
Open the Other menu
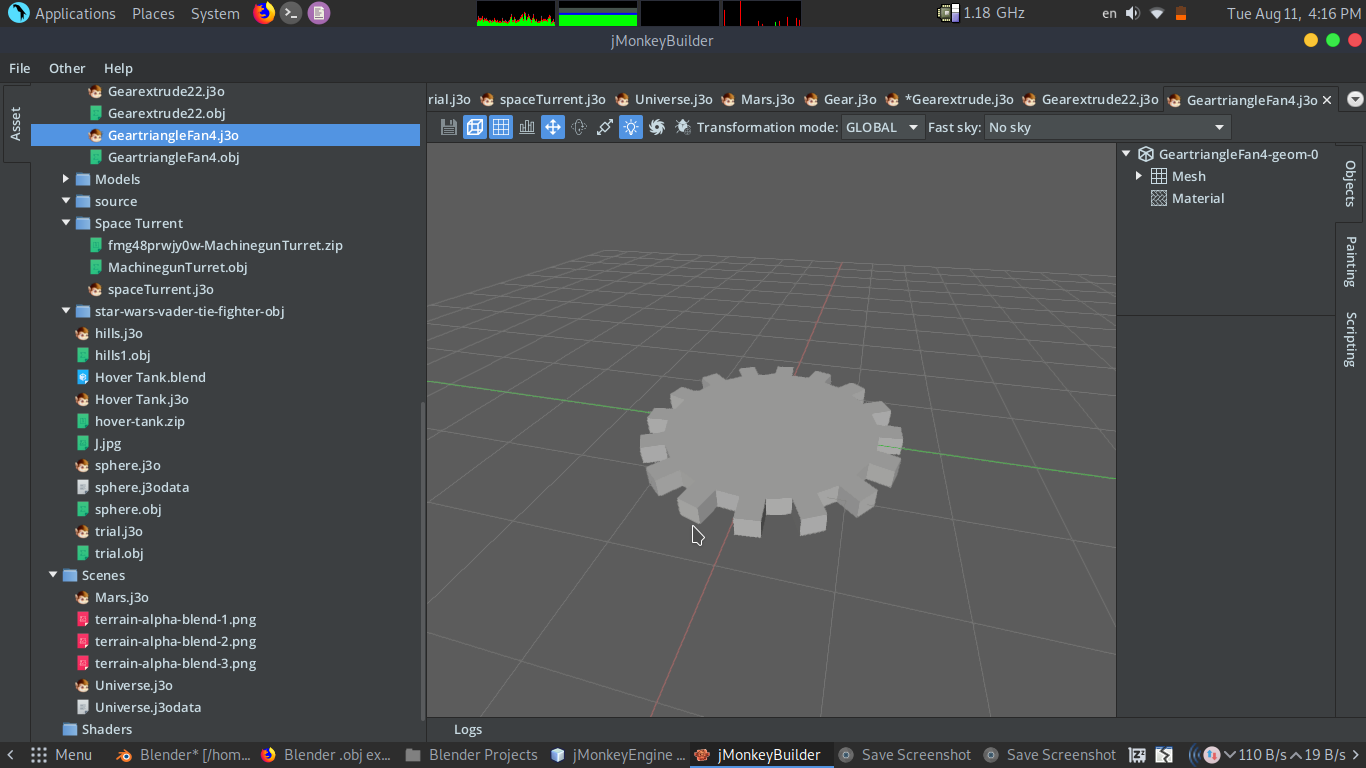(67, 68)
